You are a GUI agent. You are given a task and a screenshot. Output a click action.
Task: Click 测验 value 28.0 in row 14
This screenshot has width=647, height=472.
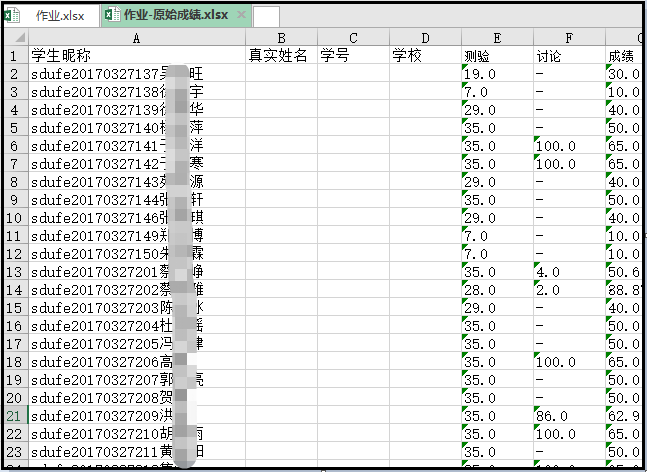click(x=497, y=290)
